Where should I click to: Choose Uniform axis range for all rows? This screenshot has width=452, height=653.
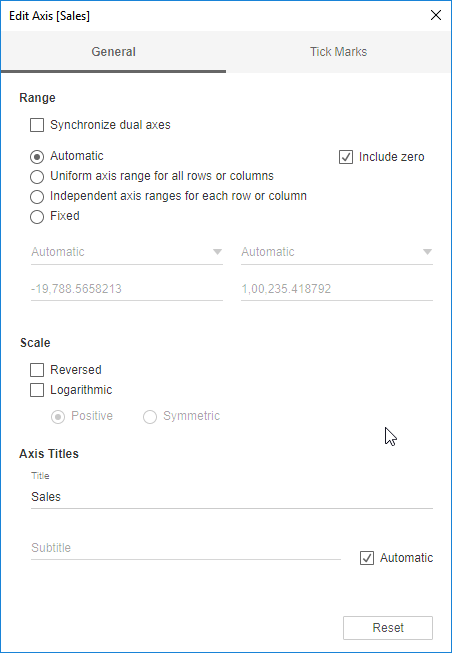point(37,177)
